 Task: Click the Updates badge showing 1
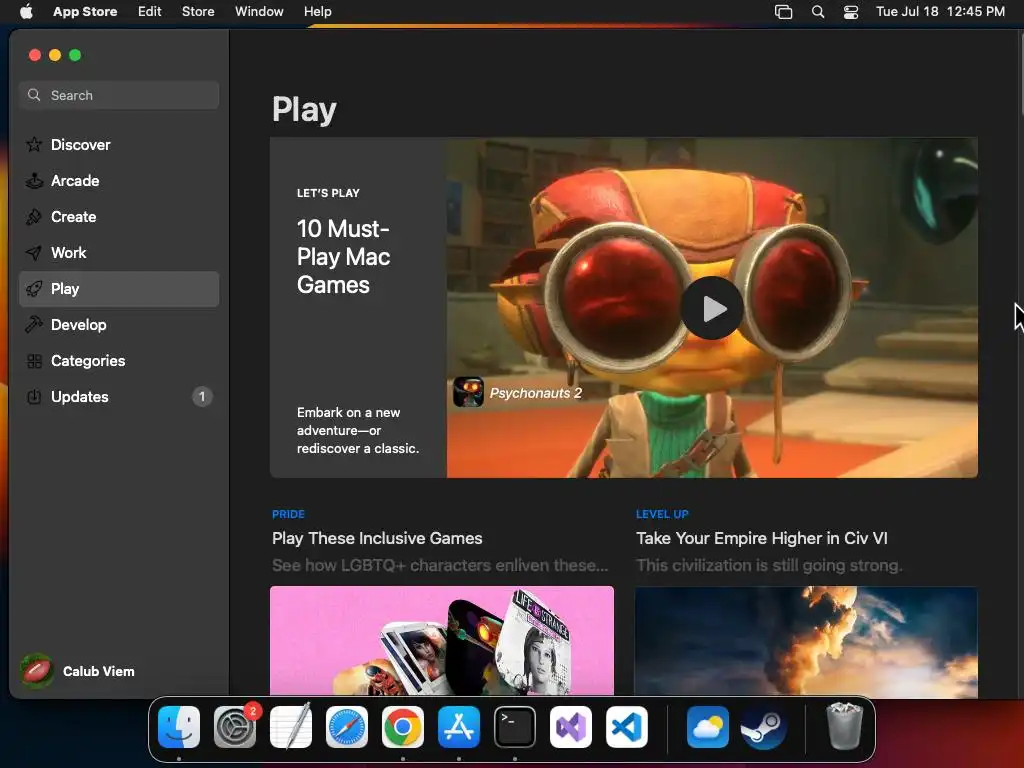(202, 396)
